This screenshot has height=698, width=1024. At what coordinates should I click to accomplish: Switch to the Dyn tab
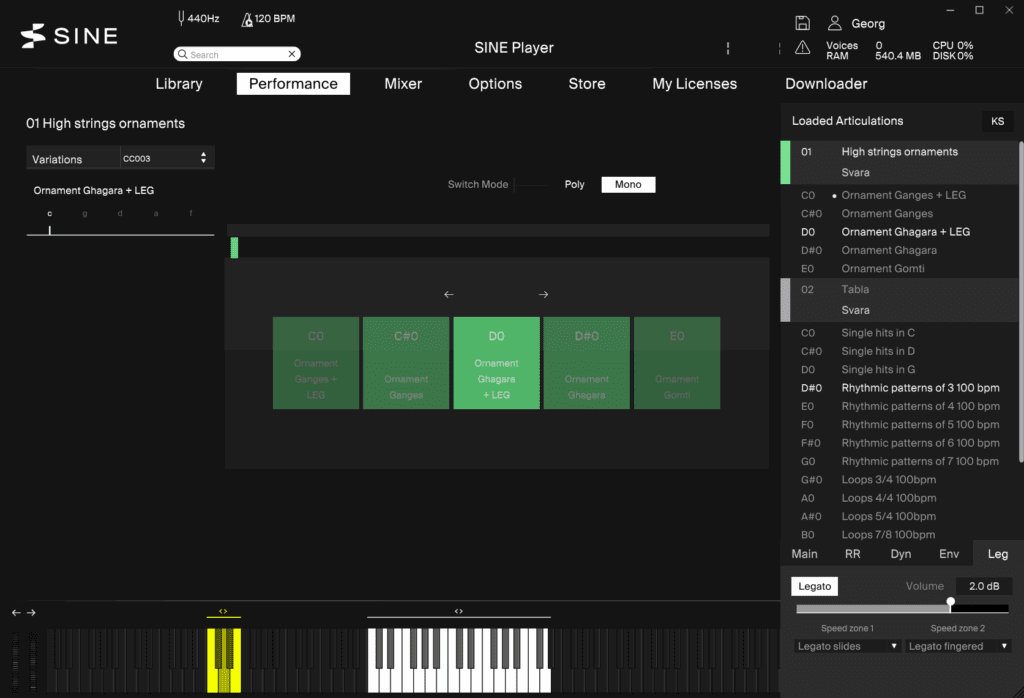pos(901,554)
